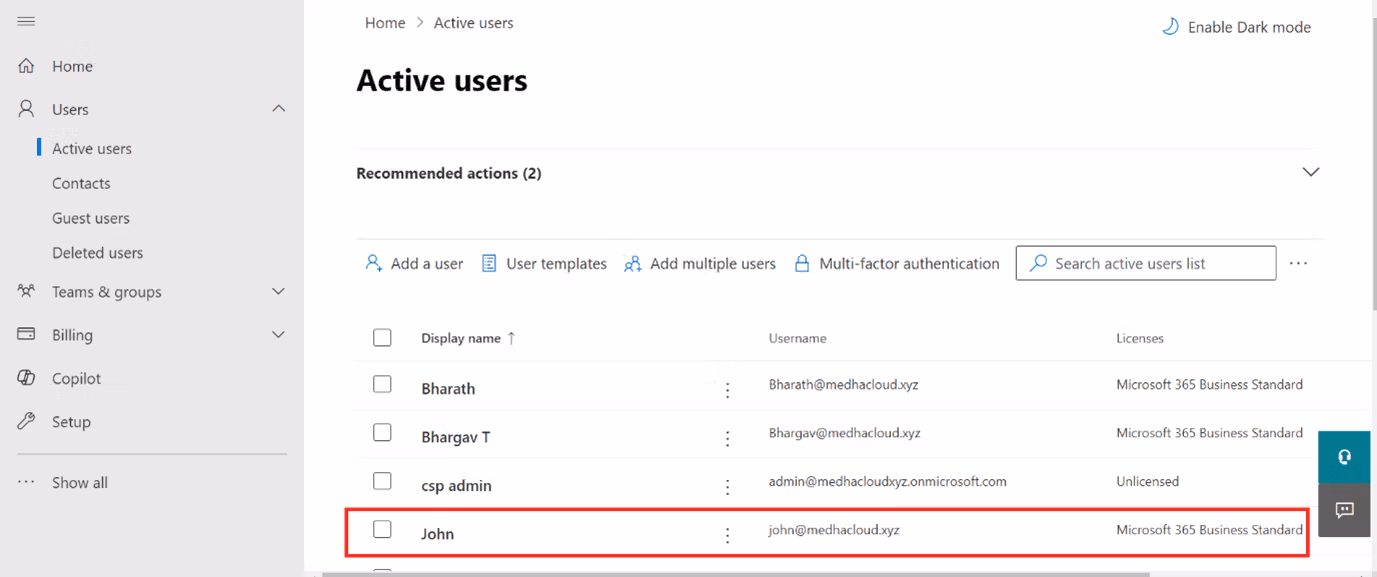The height and width of the screenshot is (577, 1377).
Task: Click the Add a user icon
Action: click(x=374, y=263)
